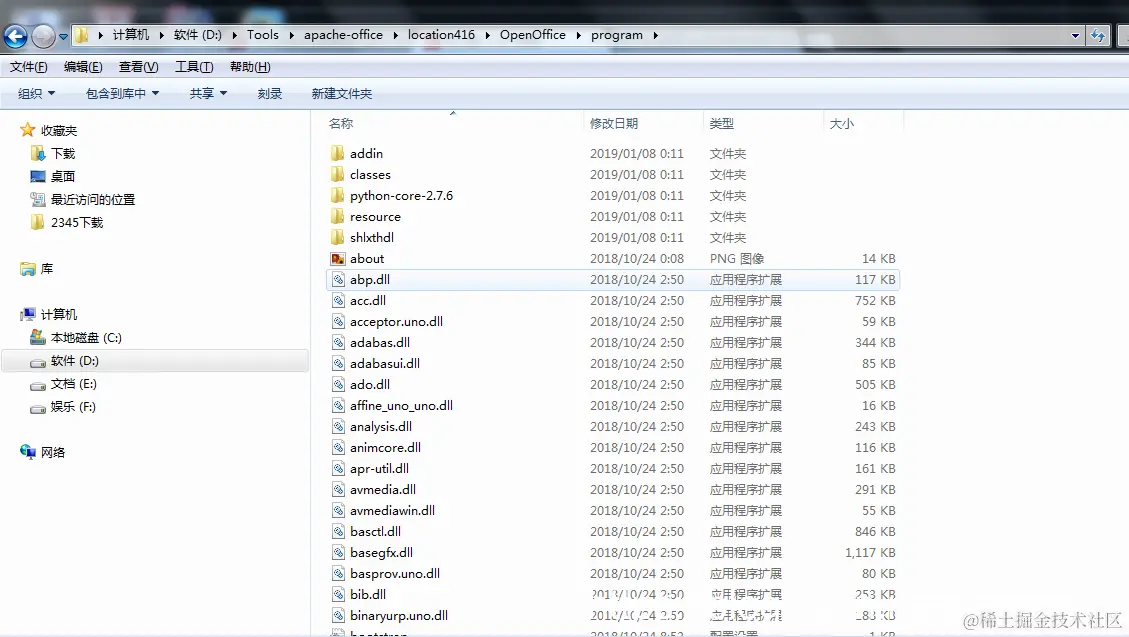
Task: Open address bar history dropdown arrow
Action: pos(1075,35)
